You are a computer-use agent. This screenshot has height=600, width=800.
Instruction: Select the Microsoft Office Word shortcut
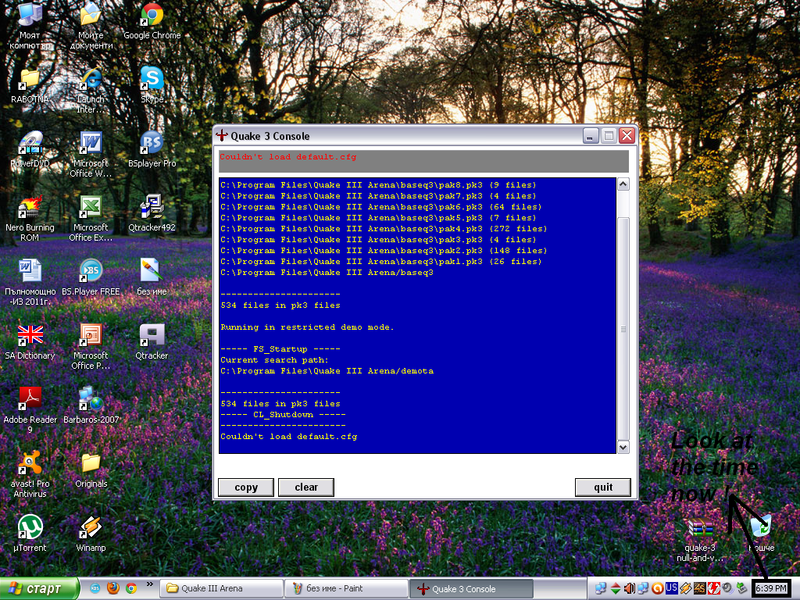click(x=91, y=154)
